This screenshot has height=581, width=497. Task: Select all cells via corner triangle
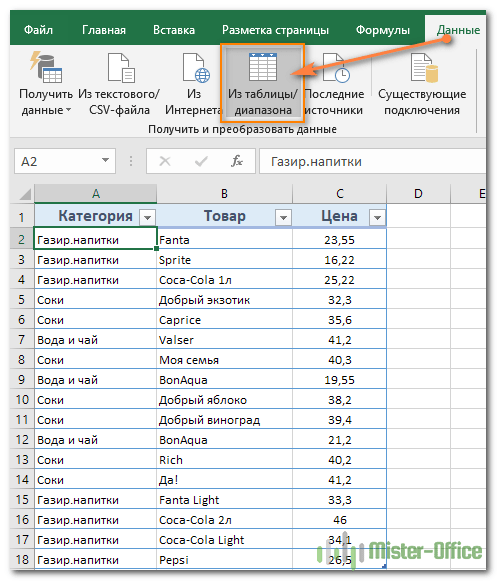click(24, 194)
